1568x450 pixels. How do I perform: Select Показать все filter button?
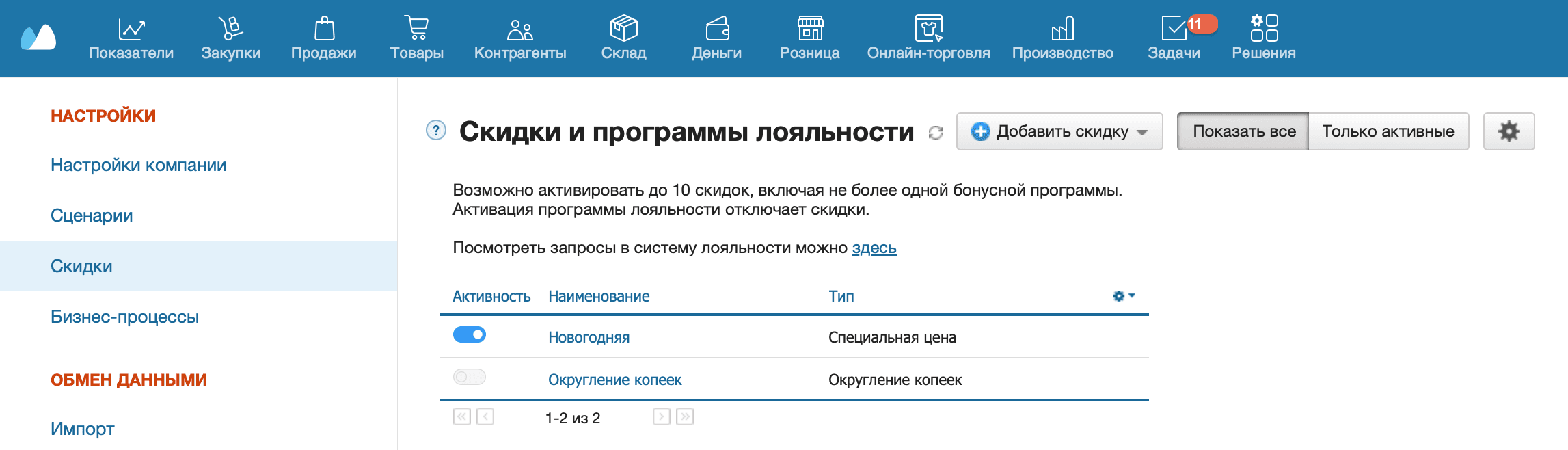click(1243, 131)
